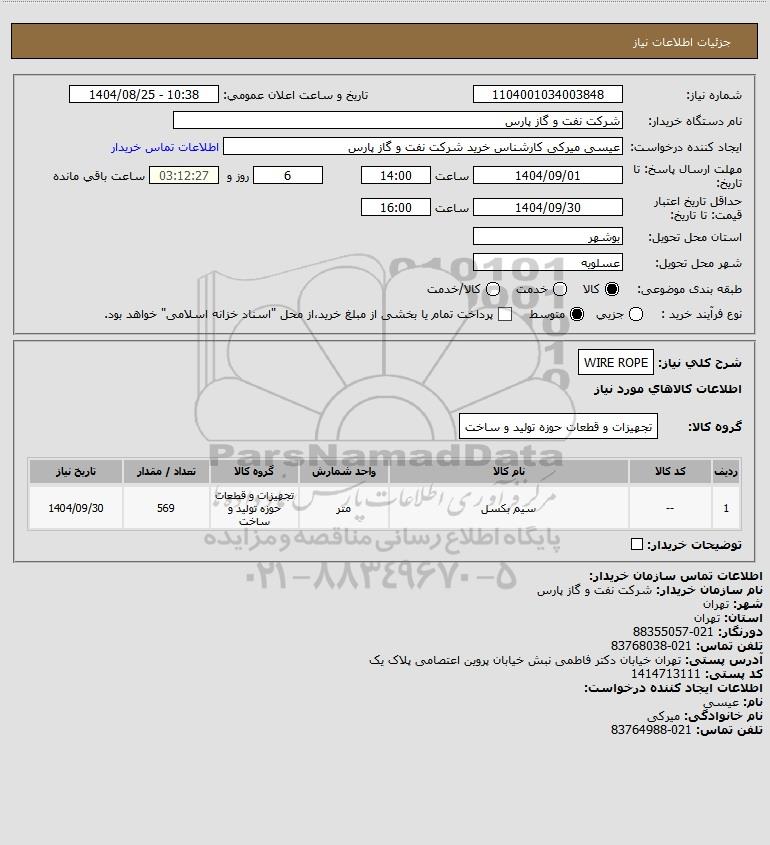Image resolution: width=770 pixels, height=845 pixels.
Task: Click the تعداد / مقدار column header
Action: 166,472
